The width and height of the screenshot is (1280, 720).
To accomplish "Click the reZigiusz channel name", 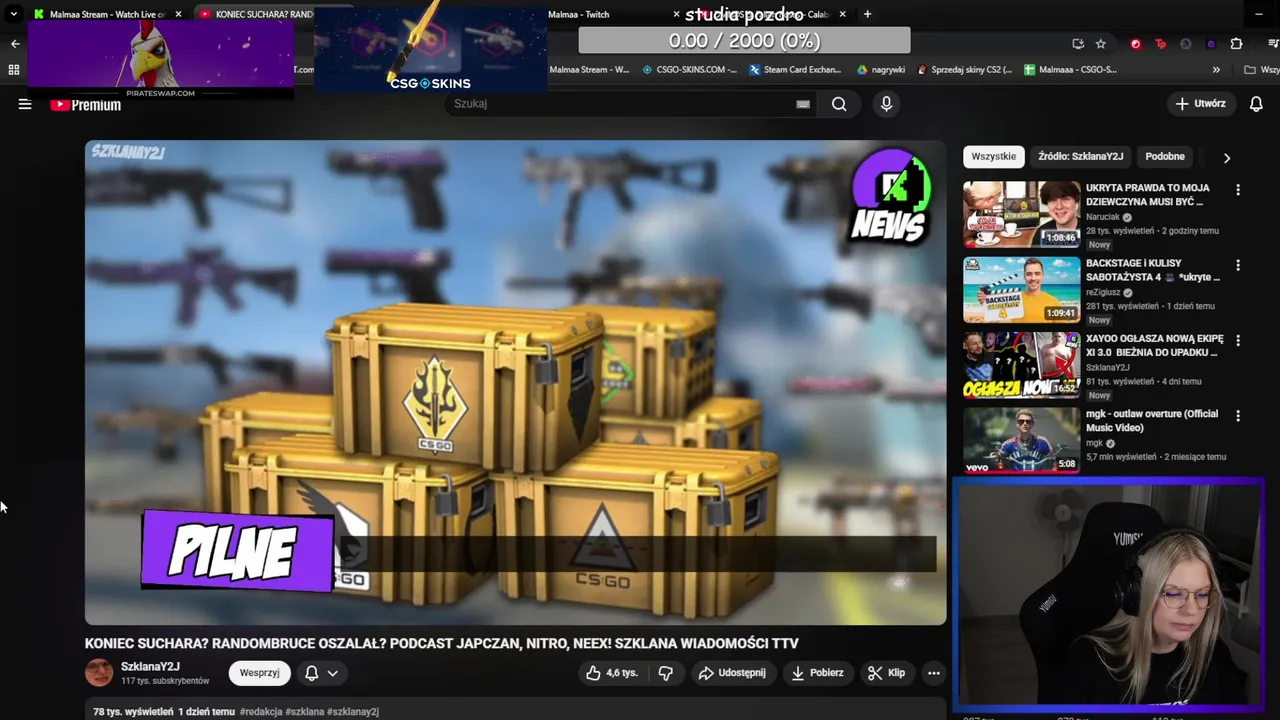I will tap(1104, 292).
